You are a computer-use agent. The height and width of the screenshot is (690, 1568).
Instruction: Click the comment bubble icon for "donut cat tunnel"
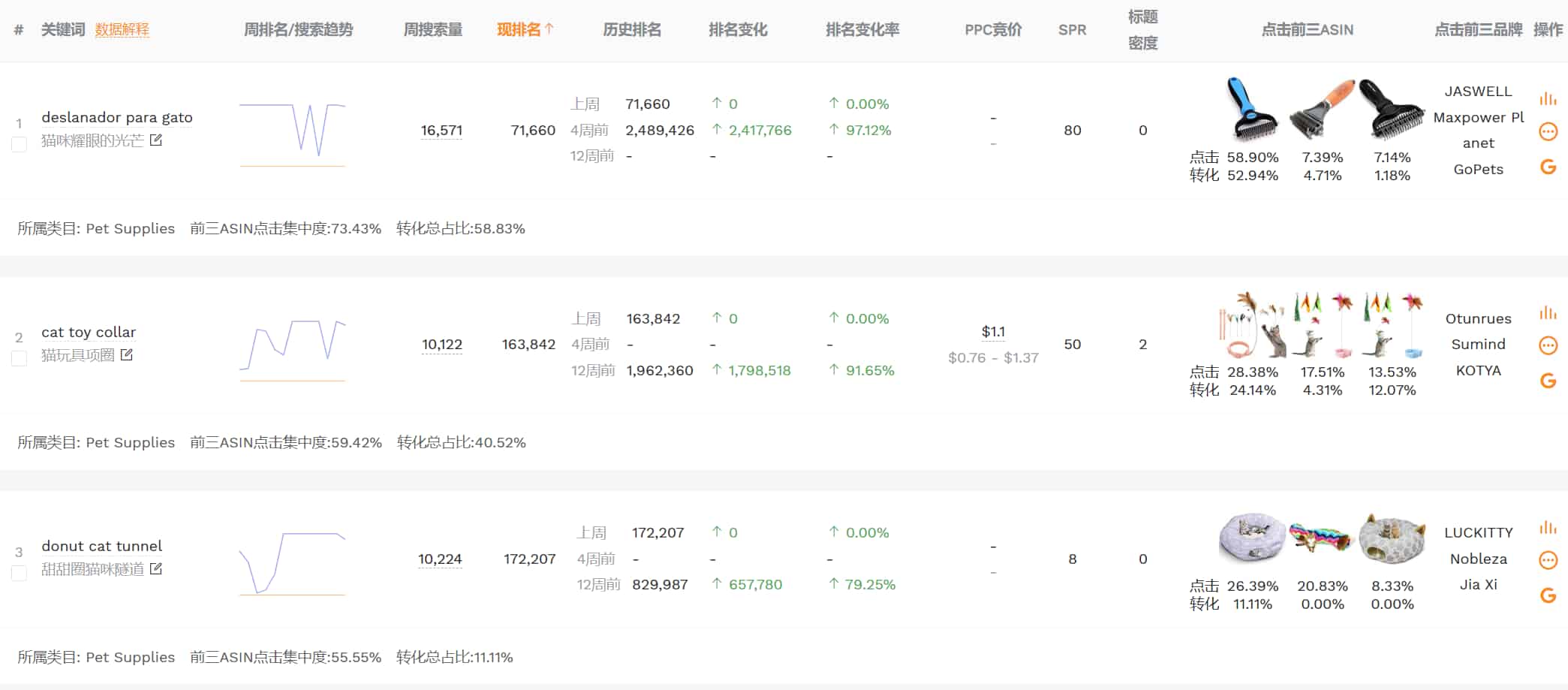pyautogui.click(x=1548, y=559)
